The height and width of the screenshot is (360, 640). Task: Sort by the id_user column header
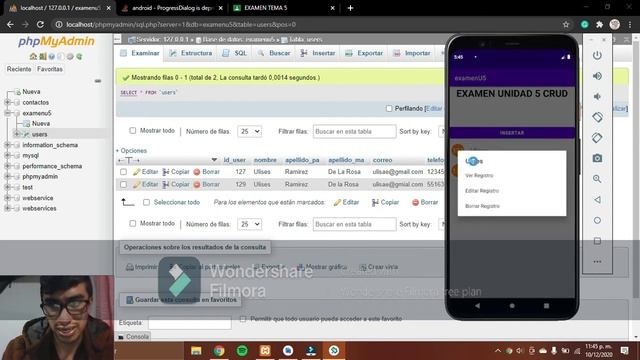point(235,160)
